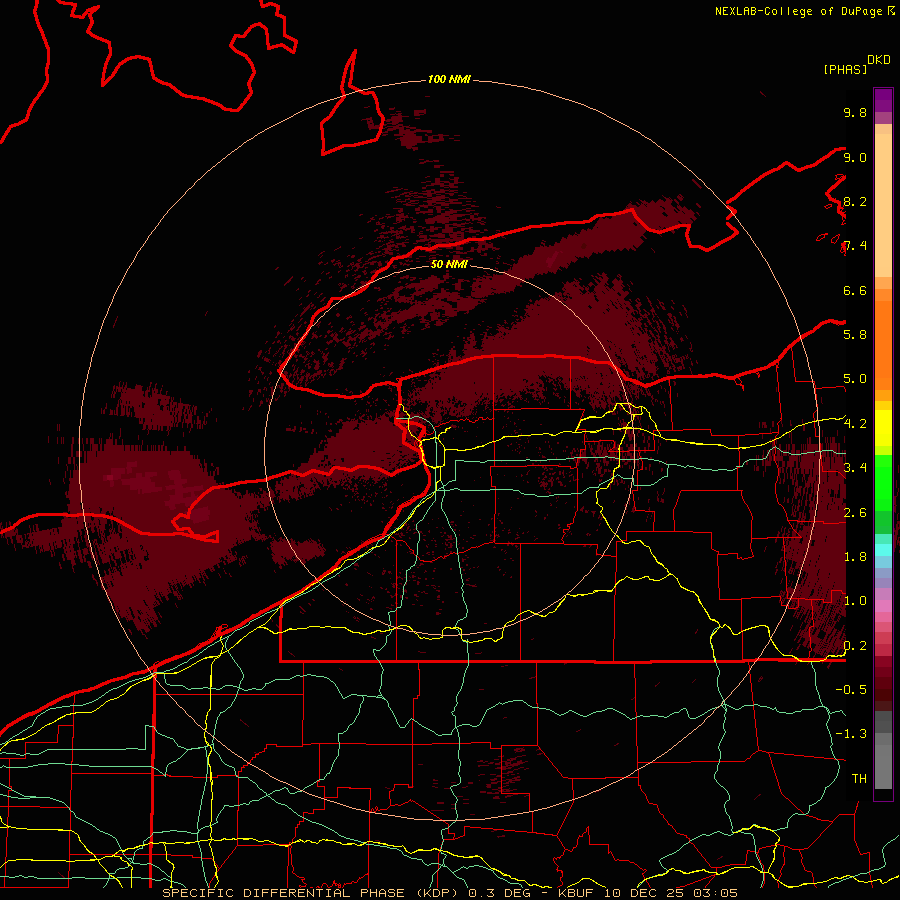Pick the bright green color bar segment

[x=883, y=483]
